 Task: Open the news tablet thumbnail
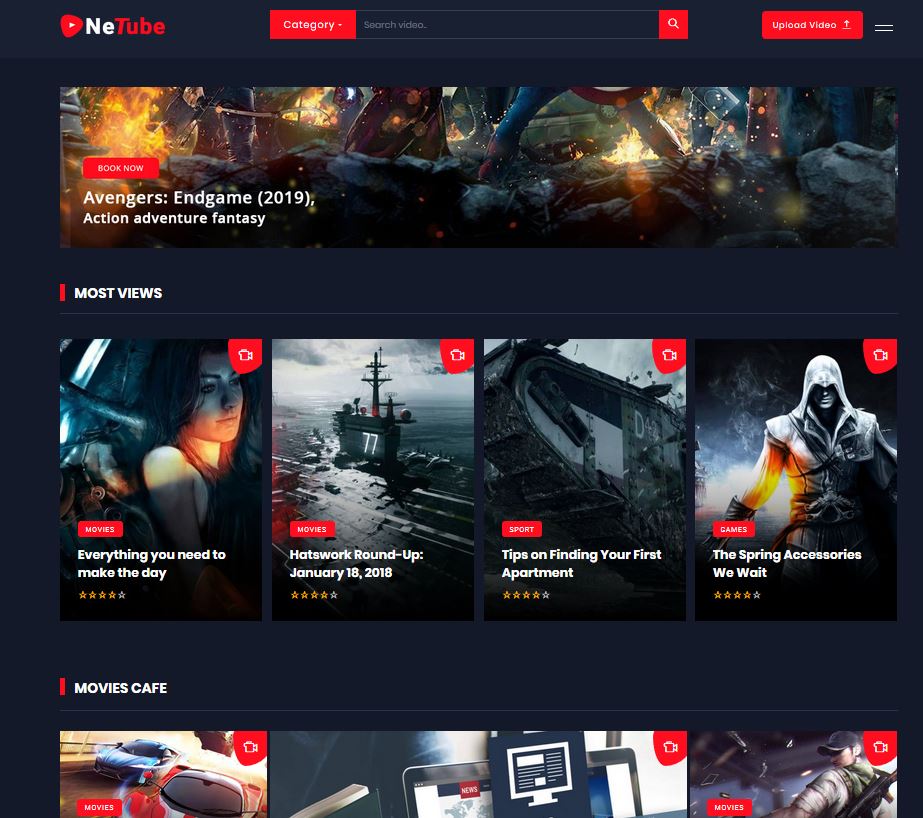click(479, 774)
